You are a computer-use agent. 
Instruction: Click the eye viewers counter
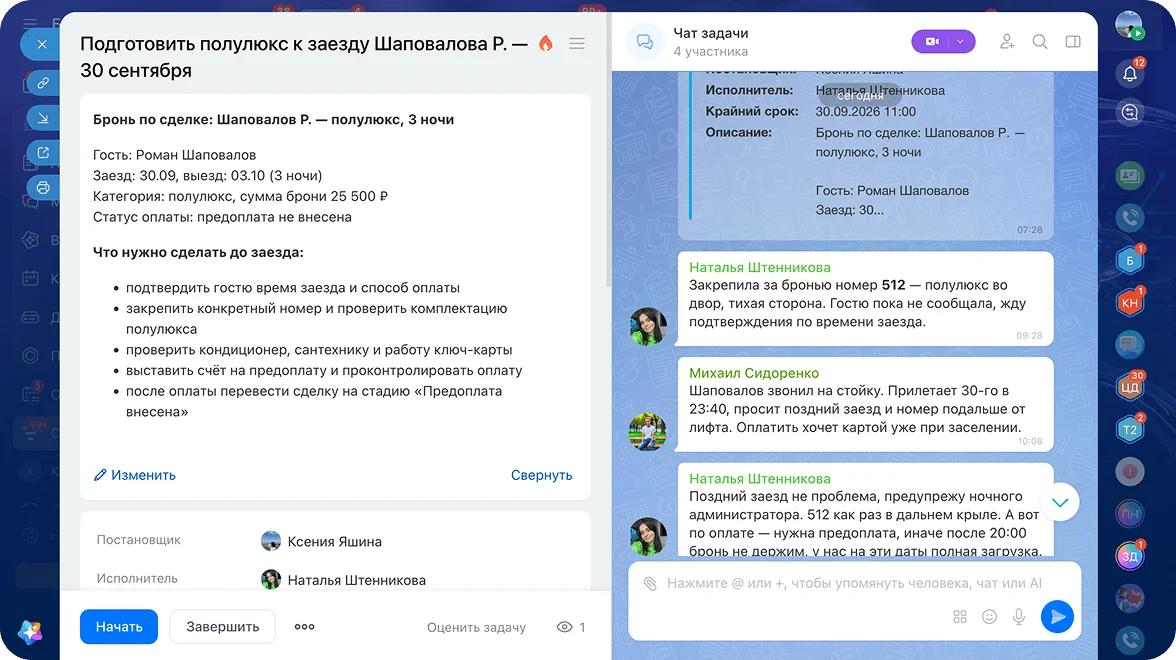571,627
